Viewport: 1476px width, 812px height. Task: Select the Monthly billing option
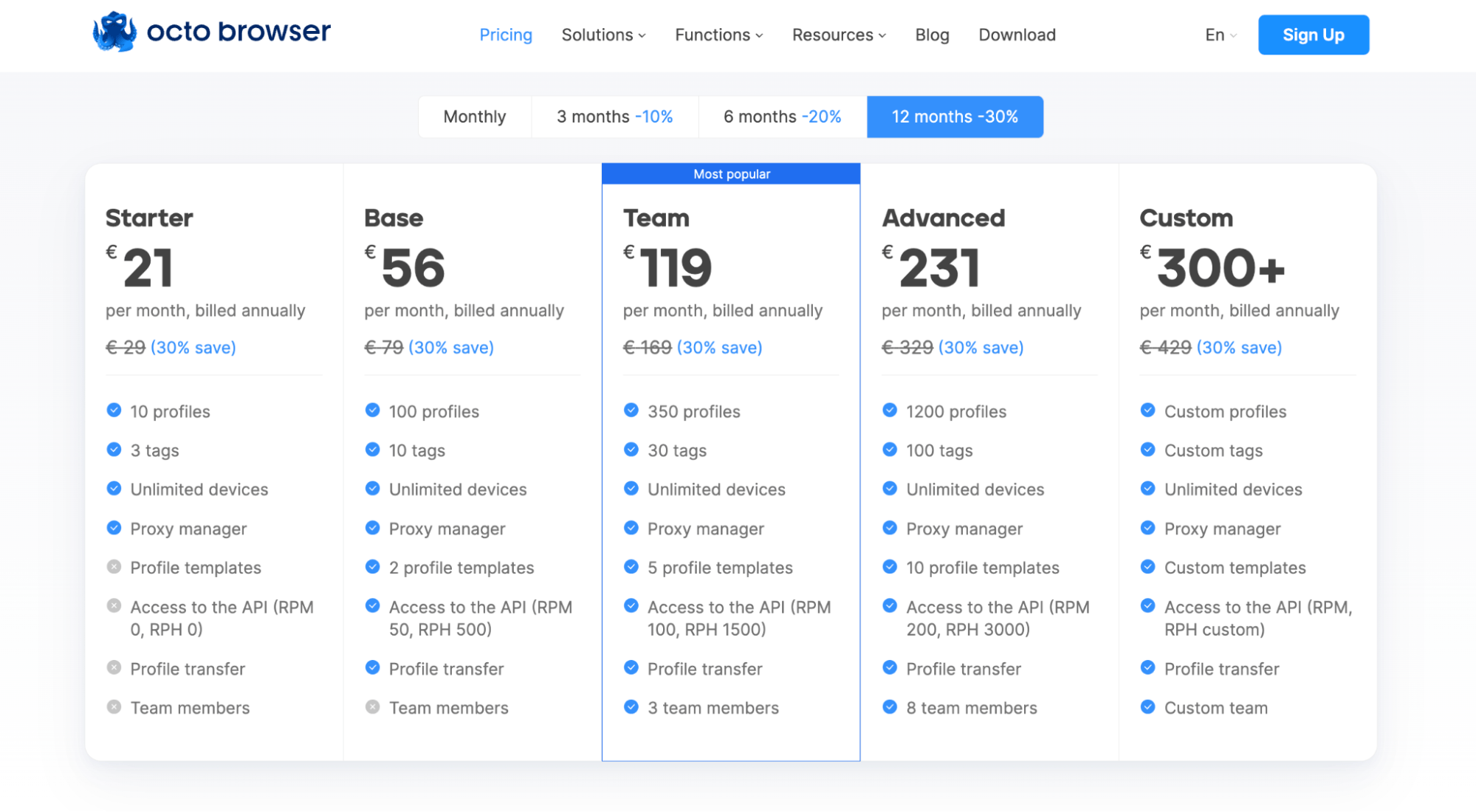click(474, 116)
